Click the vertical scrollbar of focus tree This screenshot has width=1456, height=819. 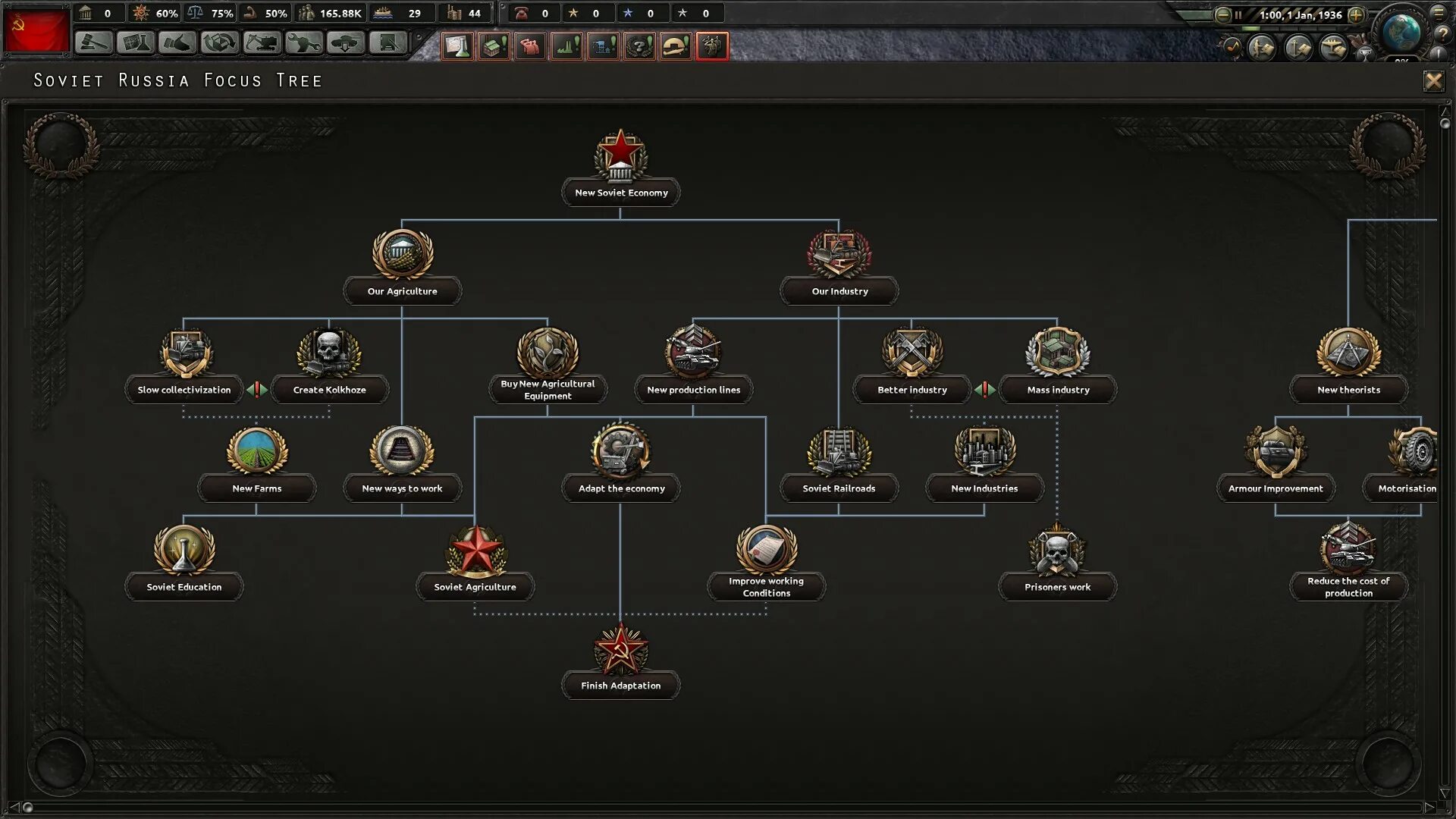click(1445, 451)
